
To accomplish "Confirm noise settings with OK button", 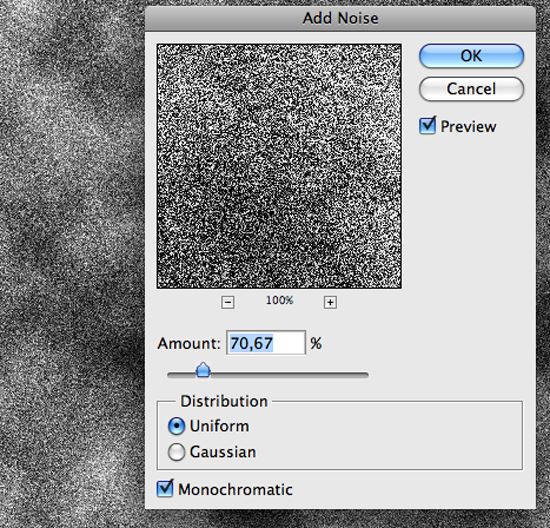I will [x=471, y=56].
